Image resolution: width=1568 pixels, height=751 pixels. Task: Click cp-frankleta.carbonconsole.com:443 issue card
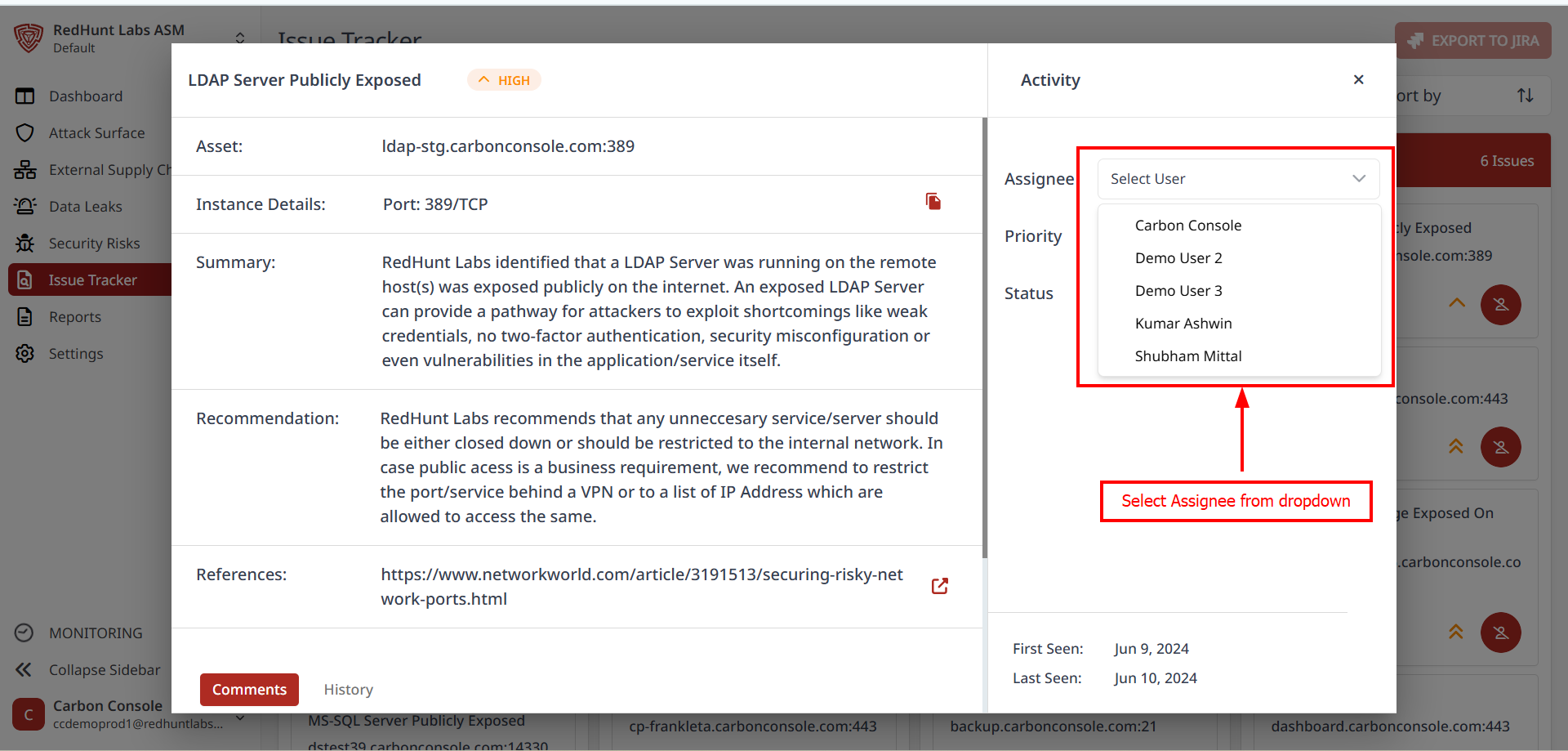(753, 726)
